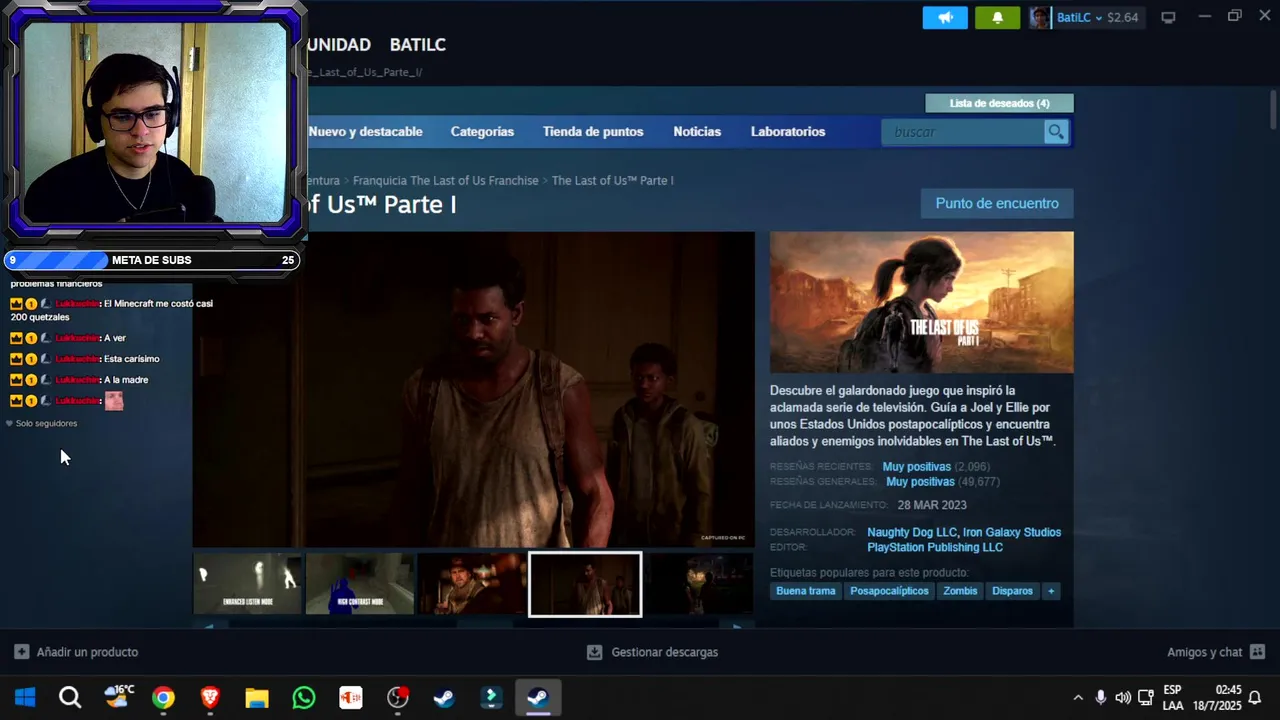Click the microphone icon in system tray
Screen dimensions: 1280x720
coord(1101,698)
